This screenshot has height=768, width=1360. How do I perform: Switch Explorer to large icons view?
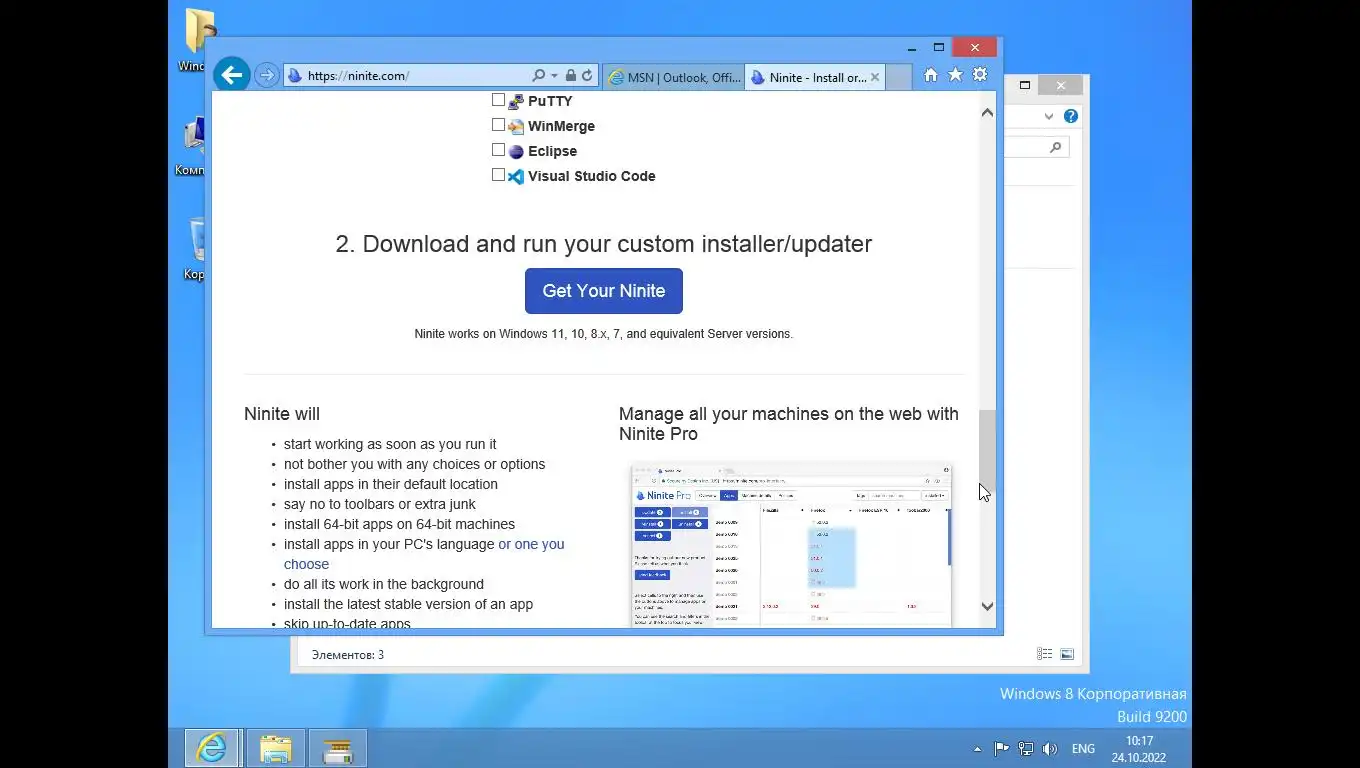[1067, 654]
